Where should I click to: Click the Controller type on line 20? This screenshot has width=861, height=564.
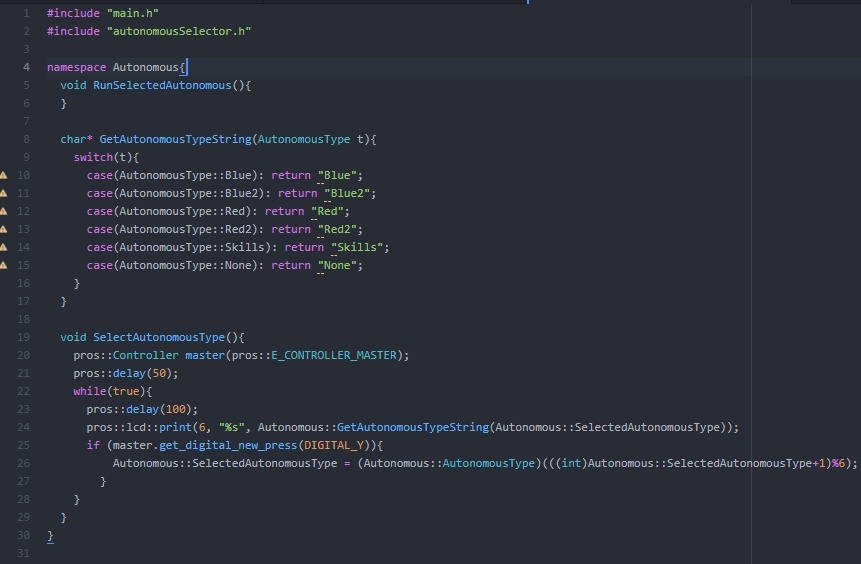[146, 355]
